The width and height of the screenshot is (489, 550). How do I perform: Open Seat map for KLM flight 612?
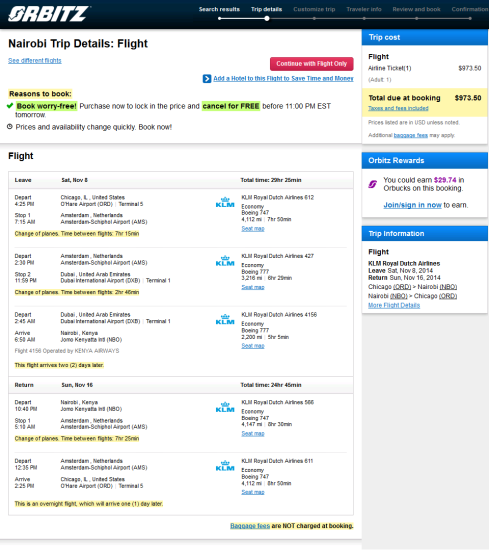(x=253, y=229)
